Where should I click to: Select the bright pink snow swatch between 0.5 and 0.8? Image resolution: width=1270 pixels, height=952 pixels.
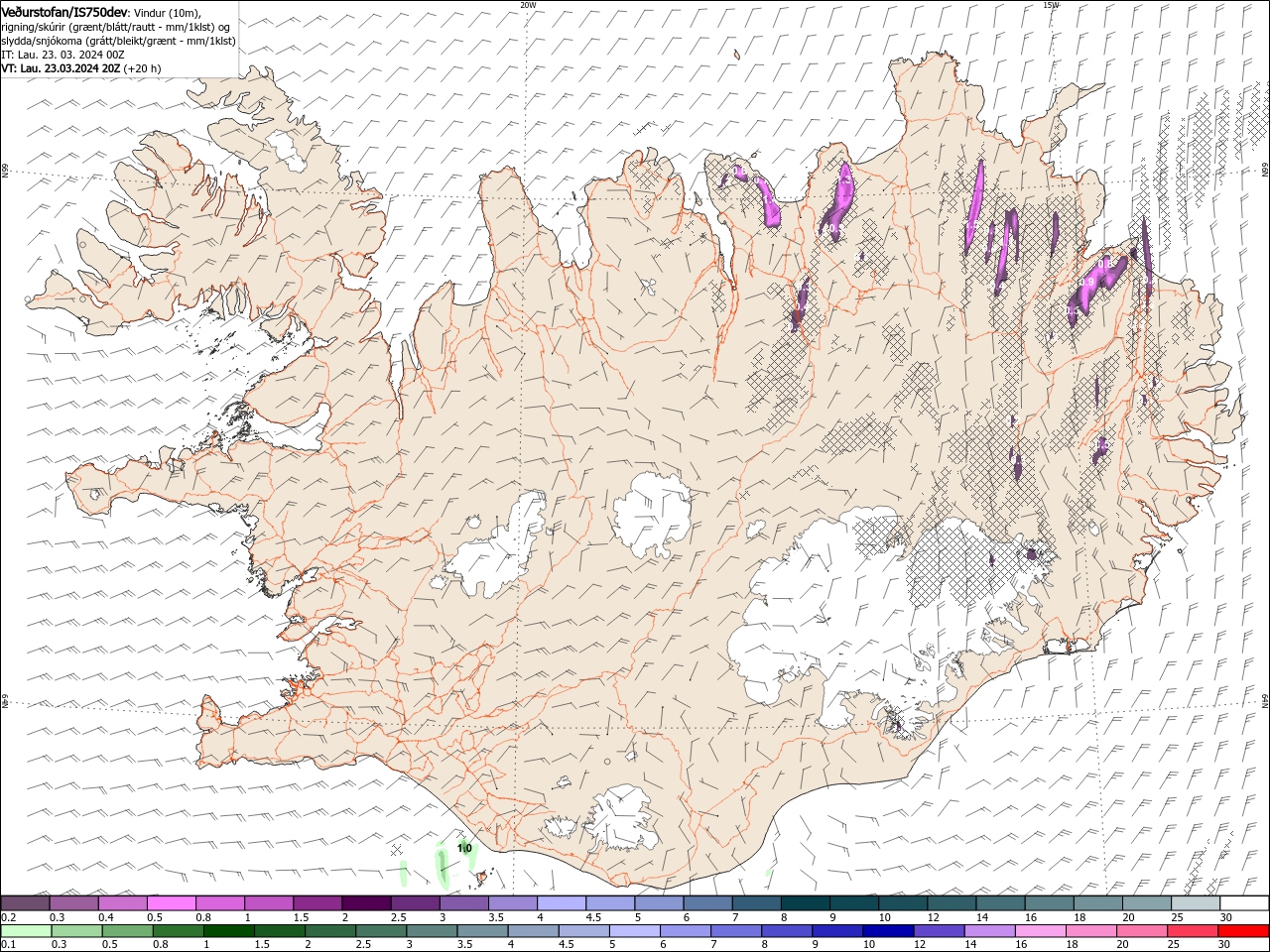coord(171,902)
